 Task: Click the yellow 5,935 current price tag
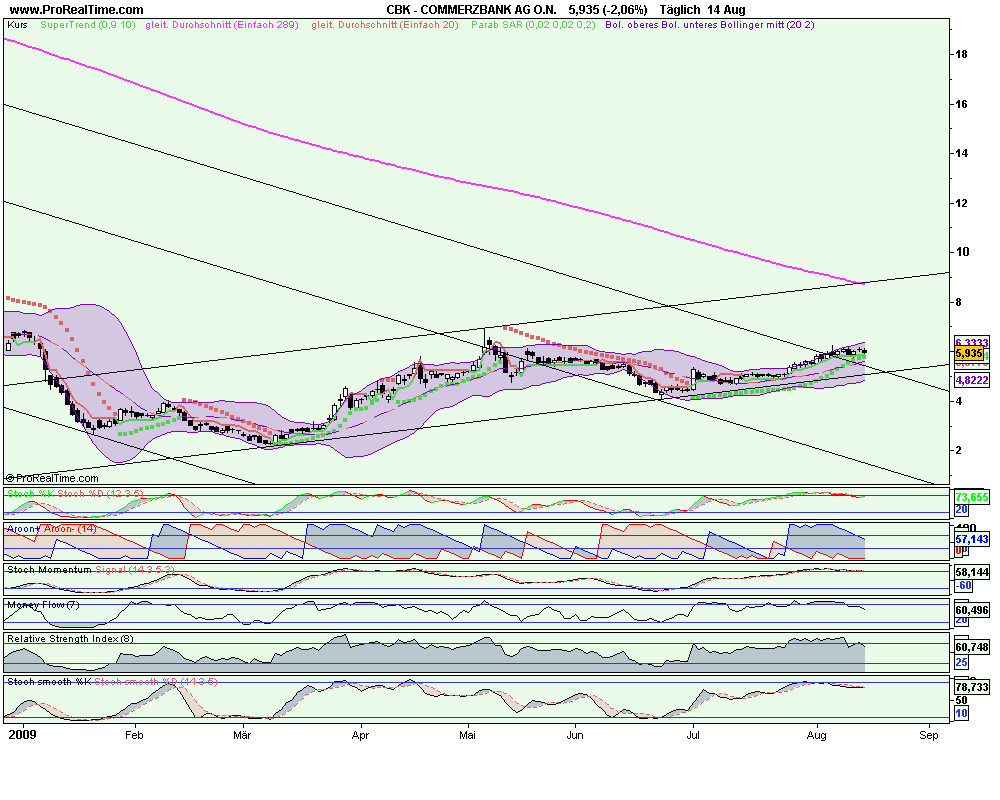(969, 353)
